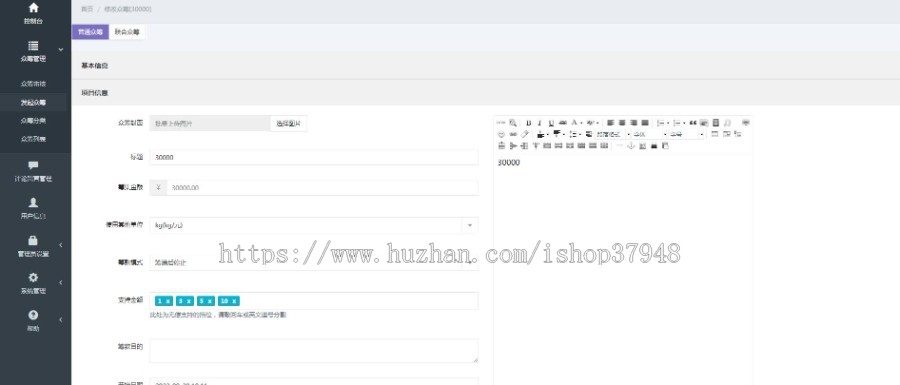Remove the '5' support amount tag
900x385 pixels.
[210, 301]
